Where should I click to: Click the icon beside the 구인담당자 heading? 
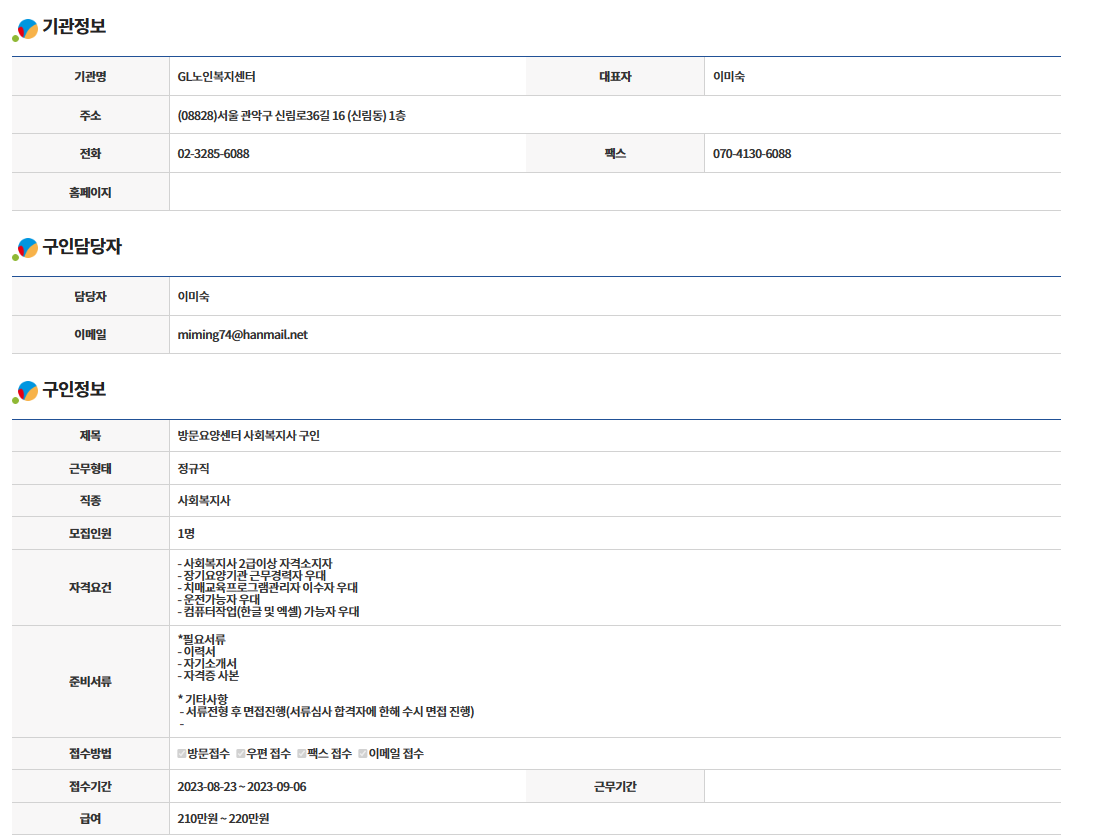26,249
